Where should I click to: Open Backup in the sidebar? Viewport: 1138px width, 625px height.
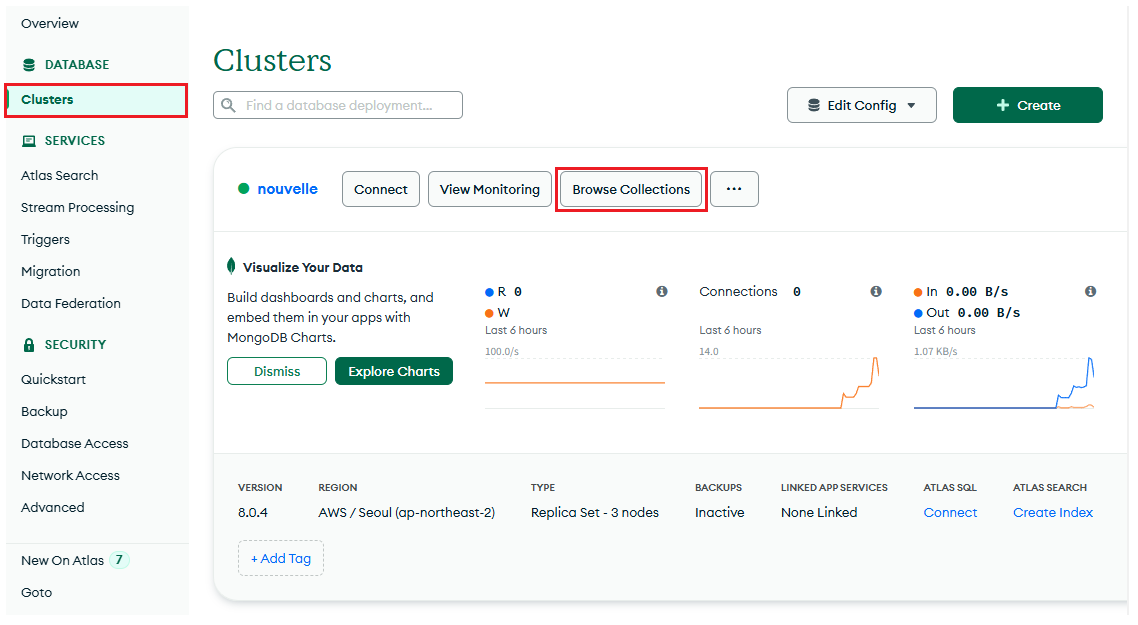(44, 412)
